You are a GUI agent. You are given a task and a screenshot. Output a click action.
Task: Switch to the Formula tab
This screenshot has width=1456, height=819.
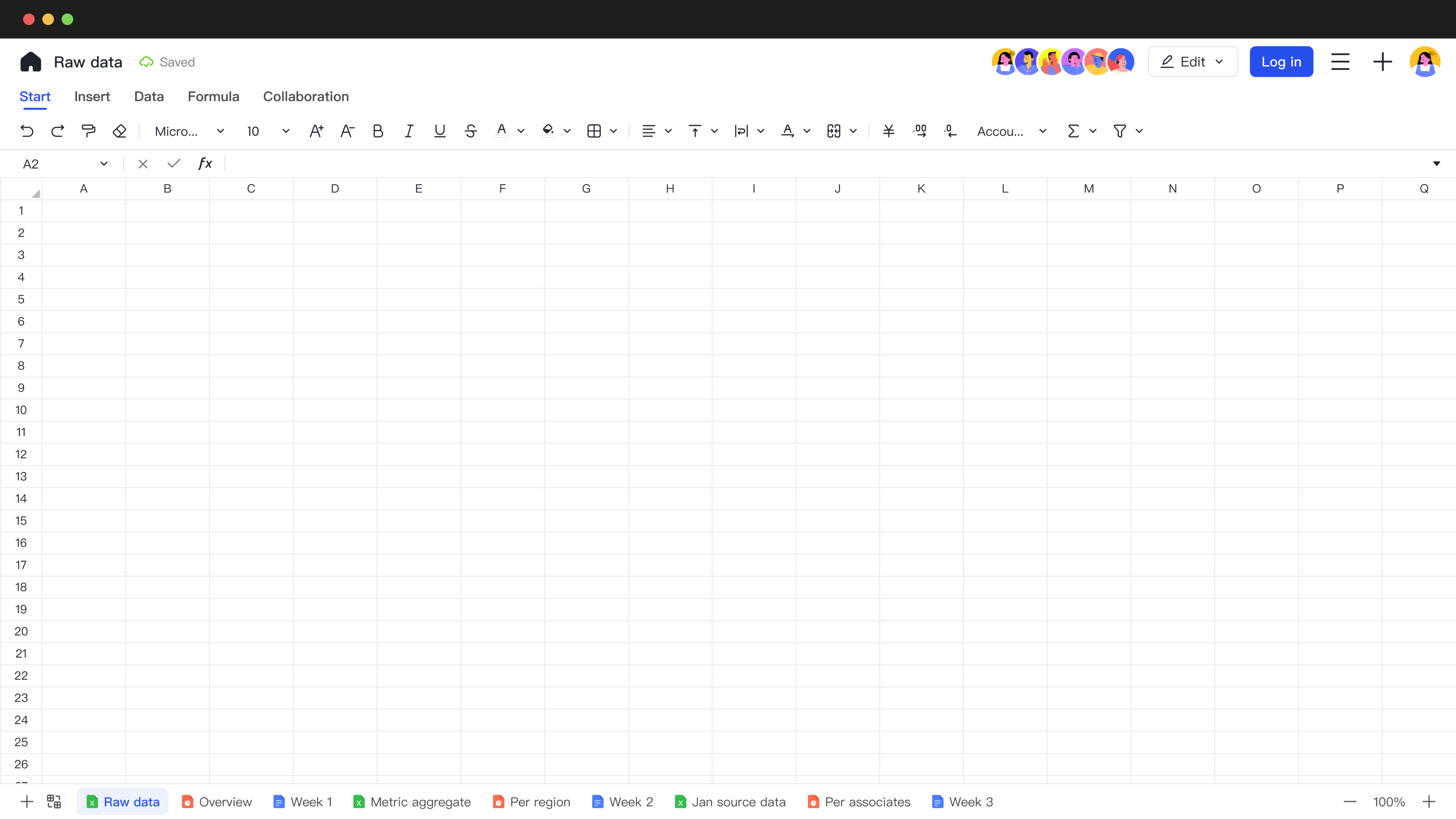[213, 97]
